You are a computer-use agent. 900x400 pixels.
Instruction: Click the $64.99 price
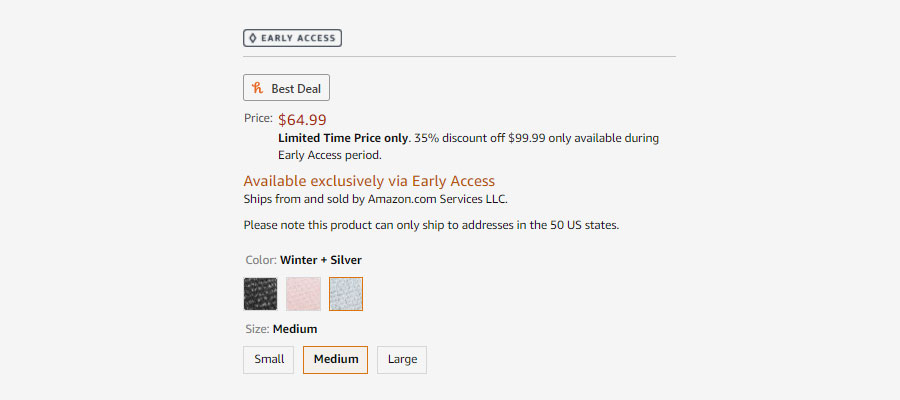coord(302,120)
